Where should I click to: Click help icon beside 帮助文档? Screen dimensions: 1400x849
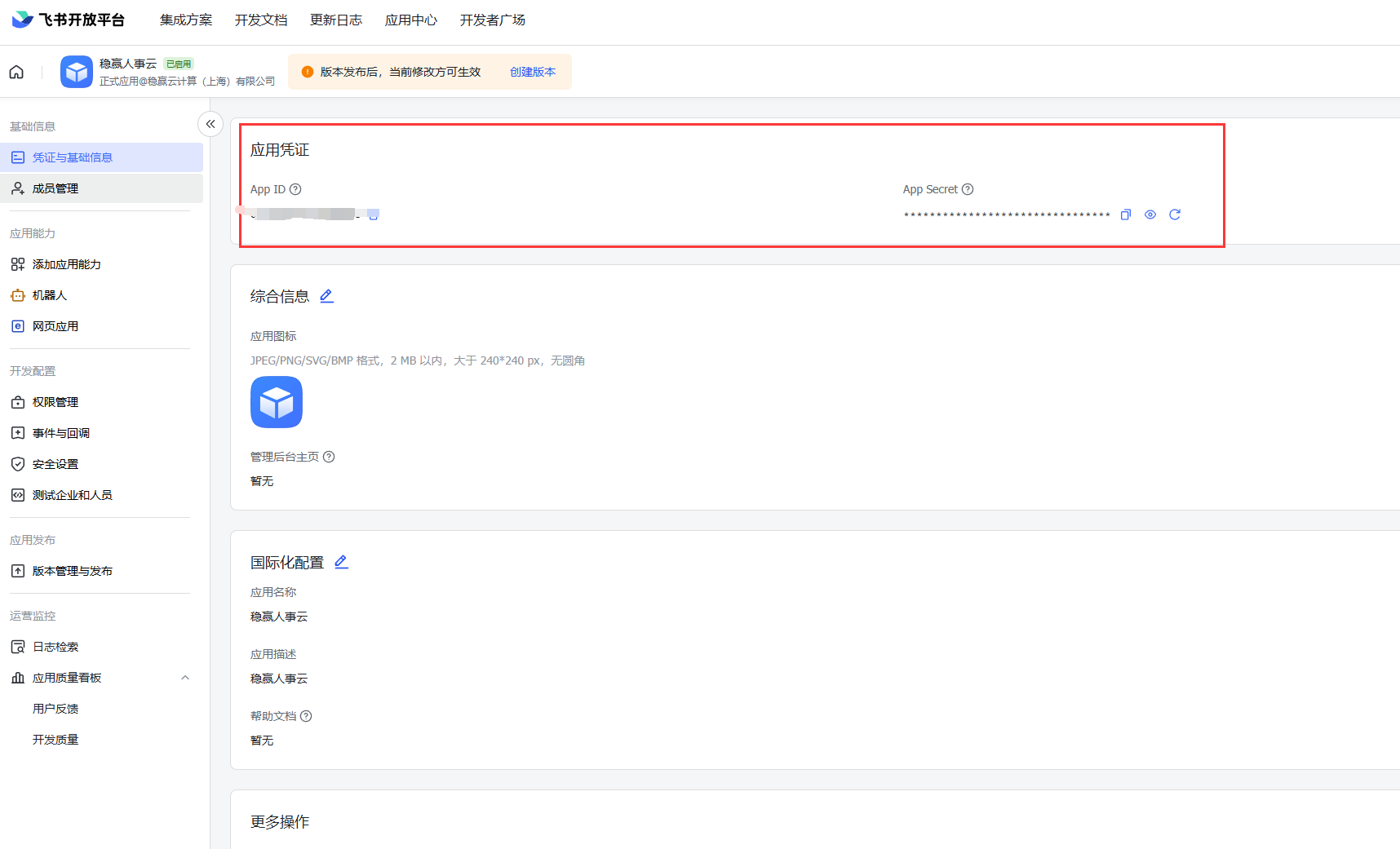pos(306,716)
